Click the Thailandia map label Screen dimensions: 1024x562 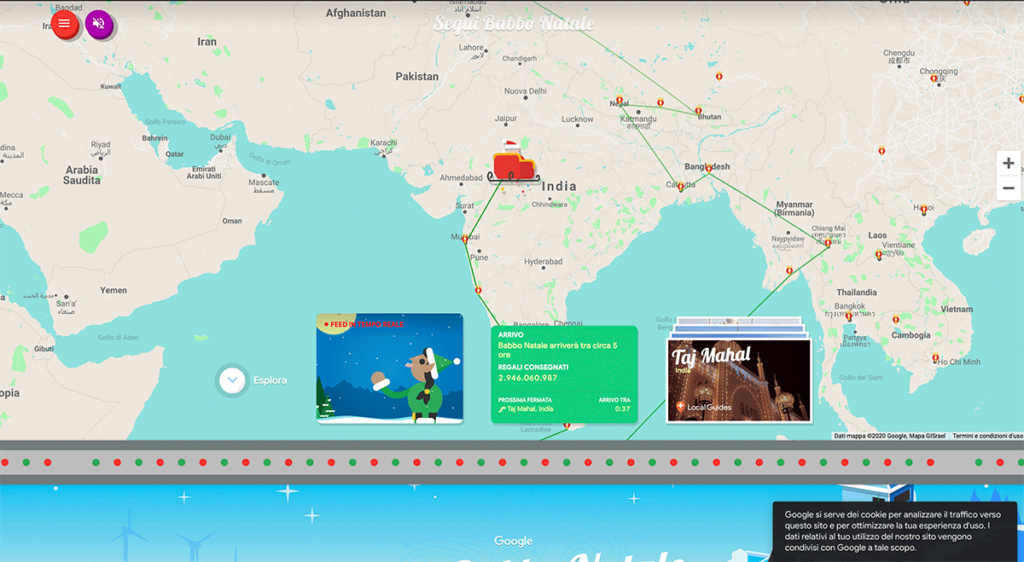click(856, 292)
